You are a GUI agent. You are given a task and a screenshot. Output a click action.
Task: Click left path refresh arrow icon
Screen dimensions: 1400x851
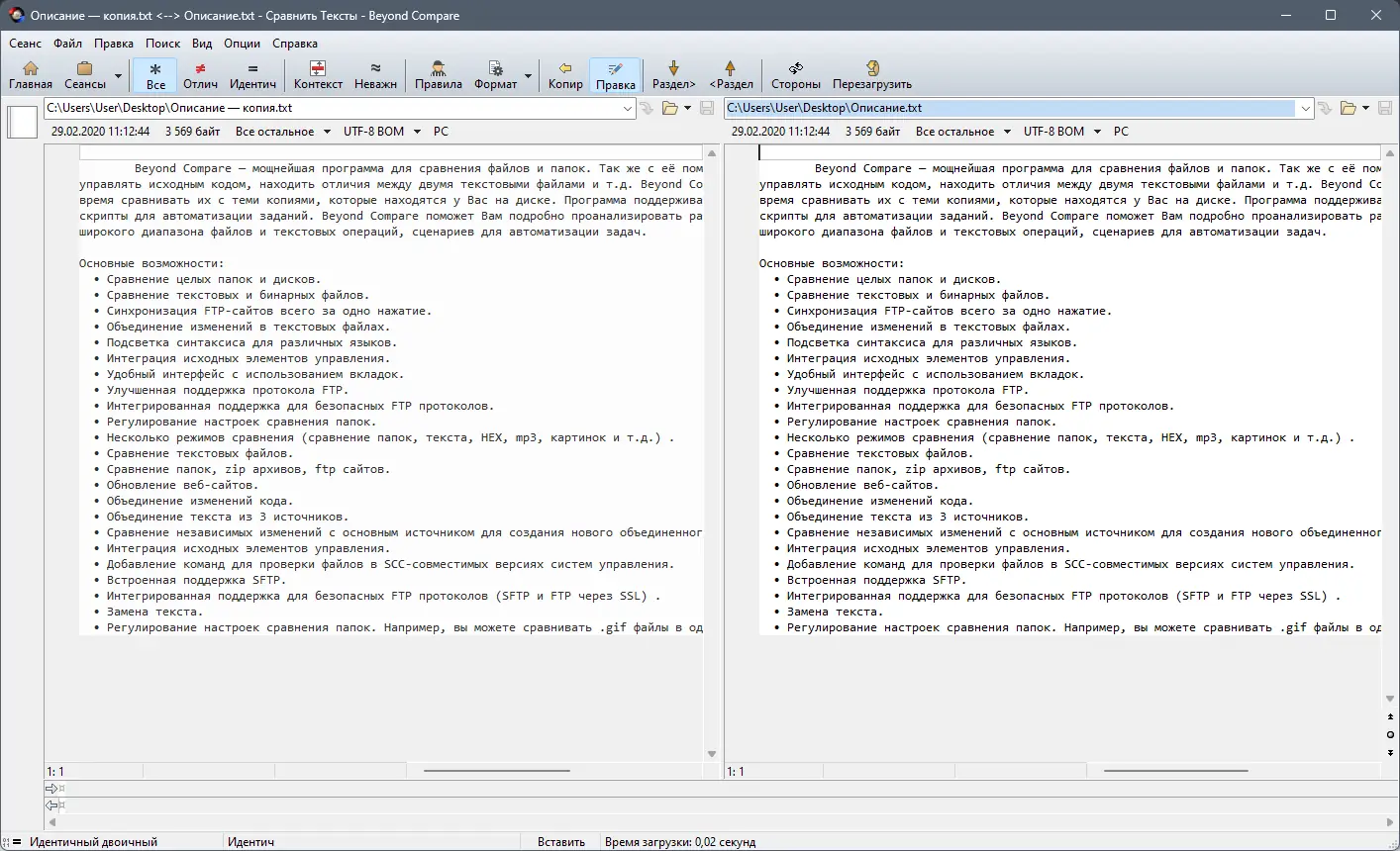648,108
